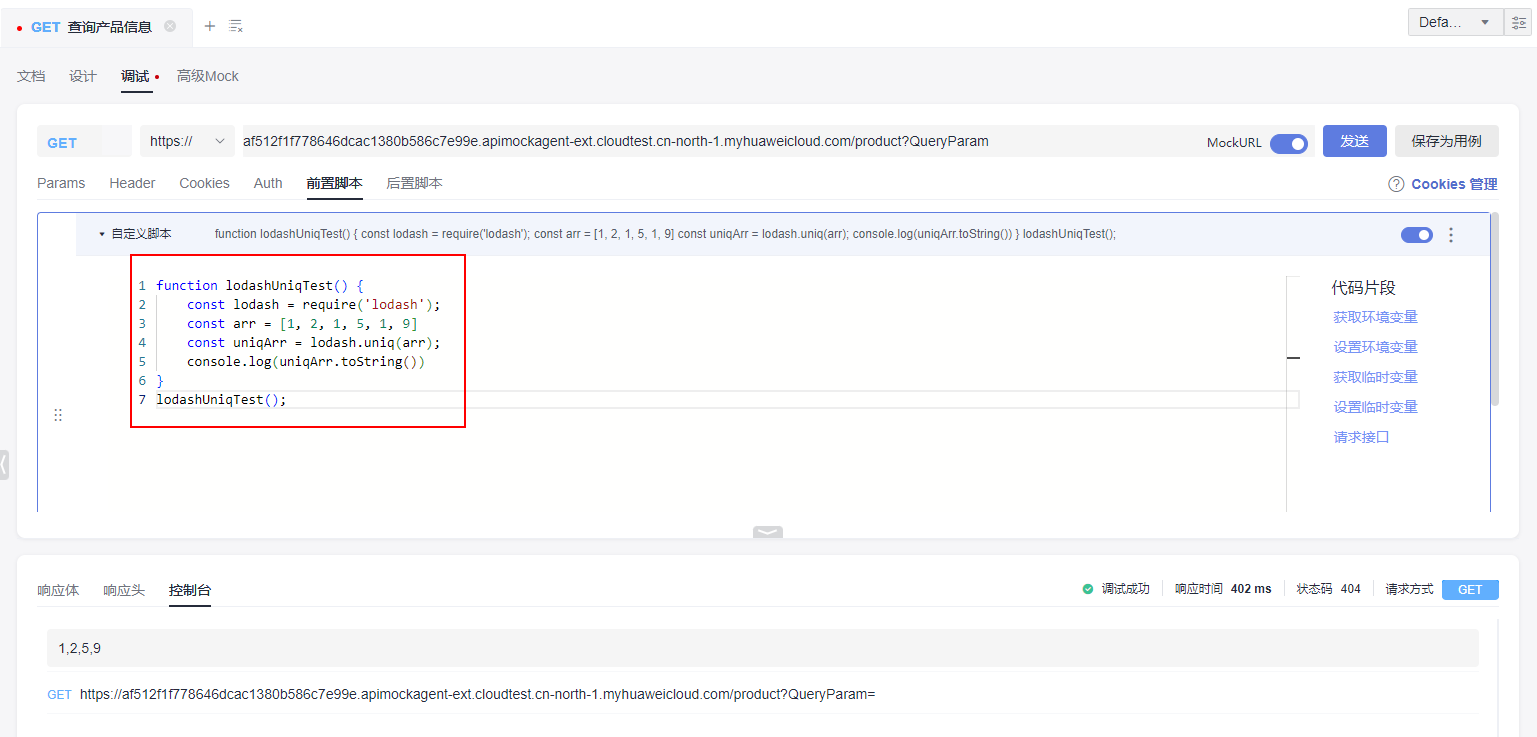Viewport: 1537px width, 737px height.
Task: Close the 查询产品信息 request tab
Action: pyautogui.click(x=170, y=26)
